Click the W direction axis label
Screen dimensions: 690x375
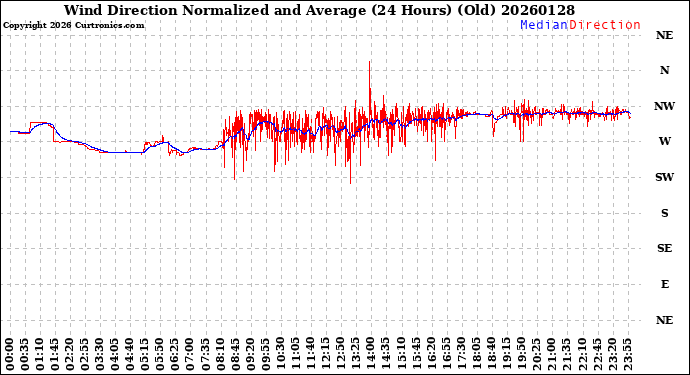point(664,141)
